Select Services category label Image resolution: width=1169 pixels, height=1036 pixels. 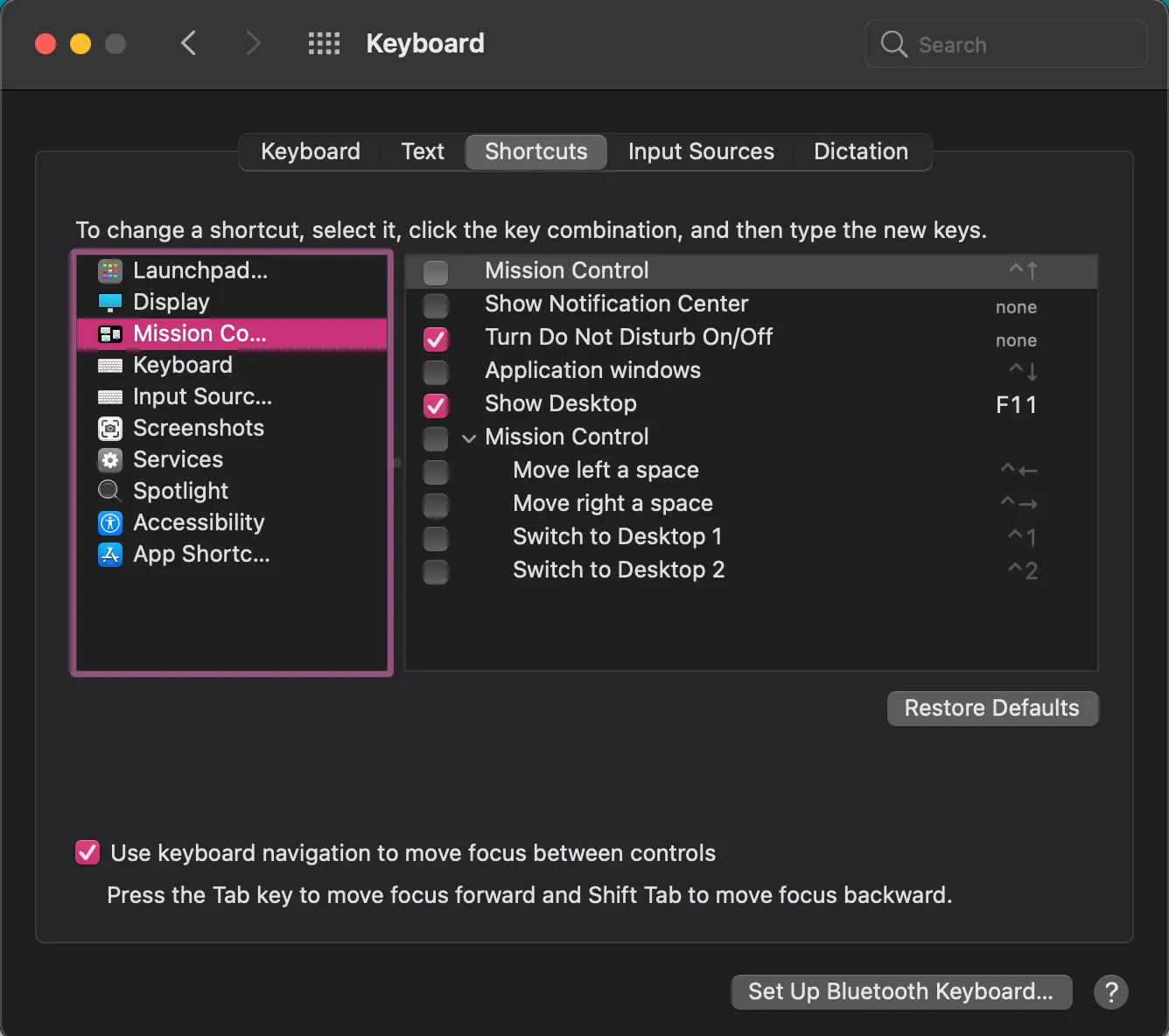pos(178,459)
